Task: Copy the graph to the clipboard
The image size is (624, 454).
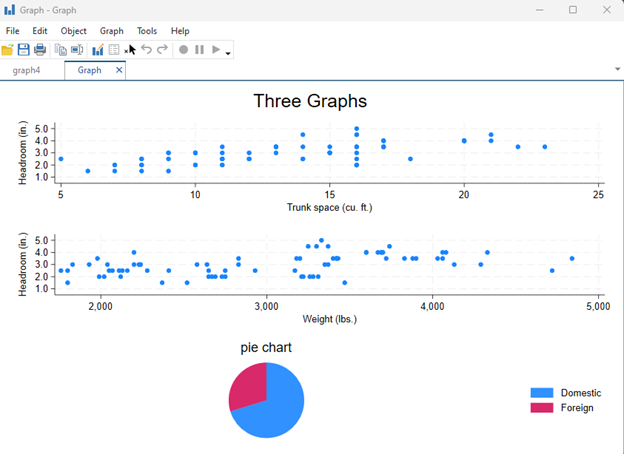Action: pos(60,50)
